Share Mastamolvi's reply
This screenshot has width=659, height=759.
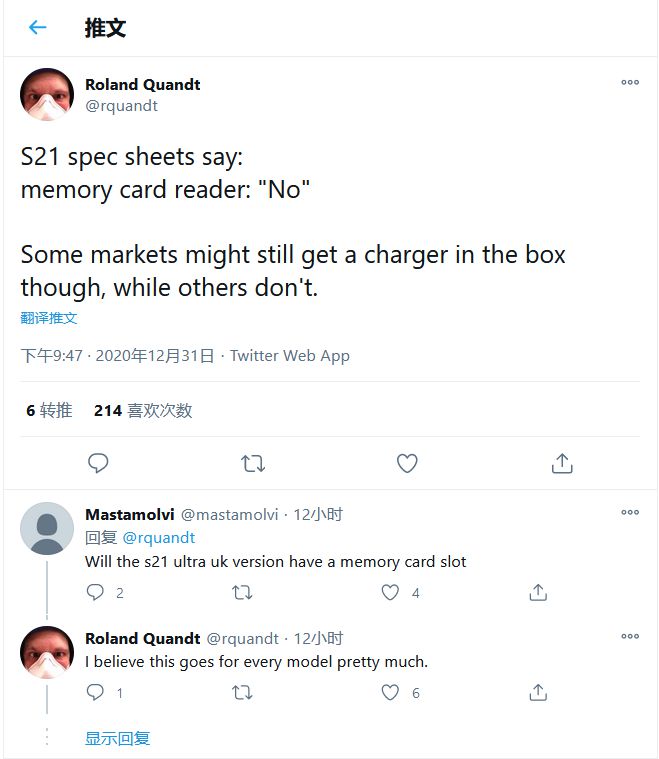pyautogui.click(x=538, y=592)
